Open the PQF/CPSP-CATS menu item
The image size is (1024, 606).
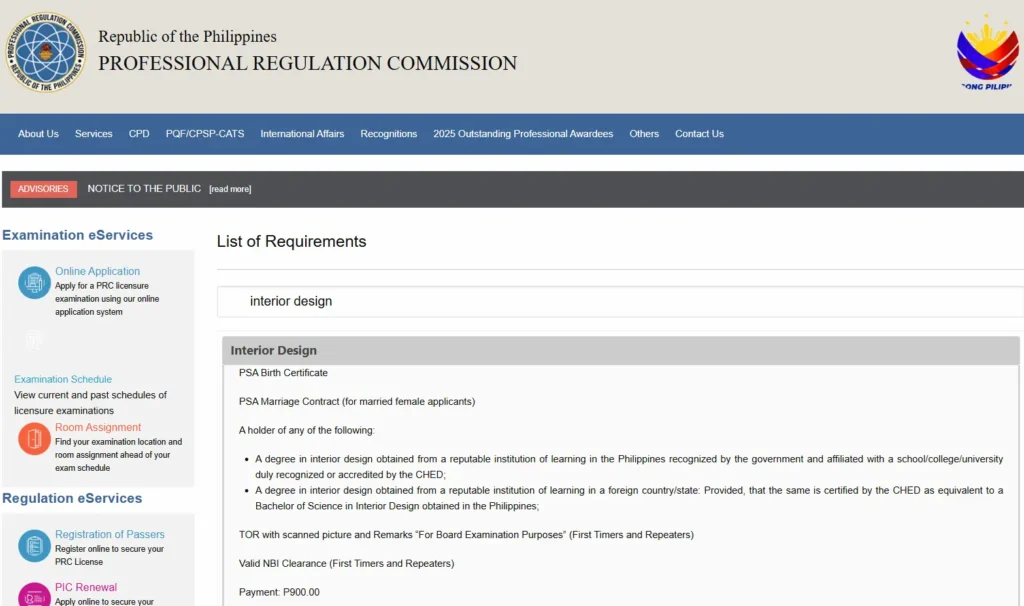205,134
